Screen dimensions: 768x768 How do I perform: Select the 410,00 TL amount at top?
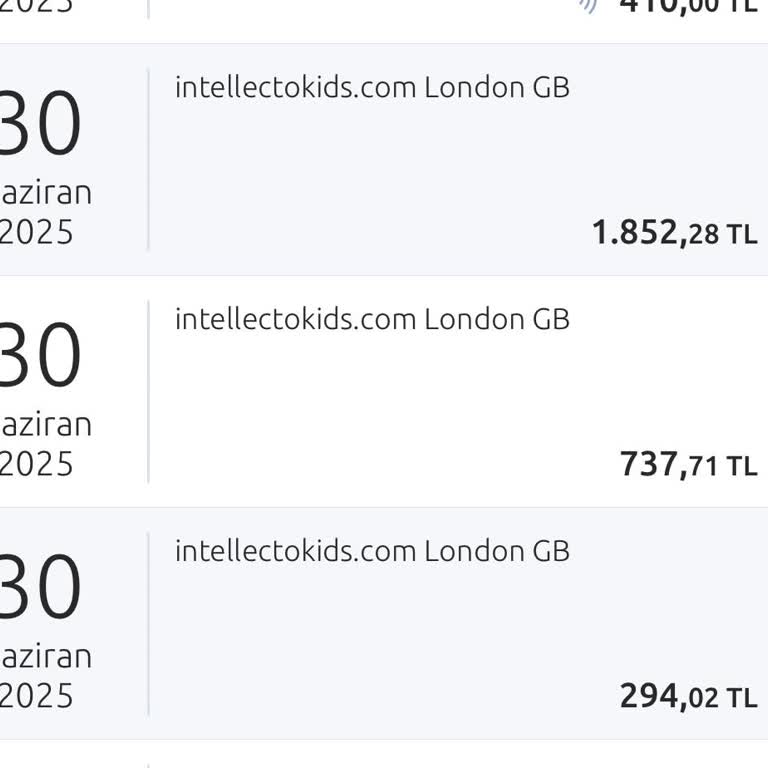pos(688,5)
